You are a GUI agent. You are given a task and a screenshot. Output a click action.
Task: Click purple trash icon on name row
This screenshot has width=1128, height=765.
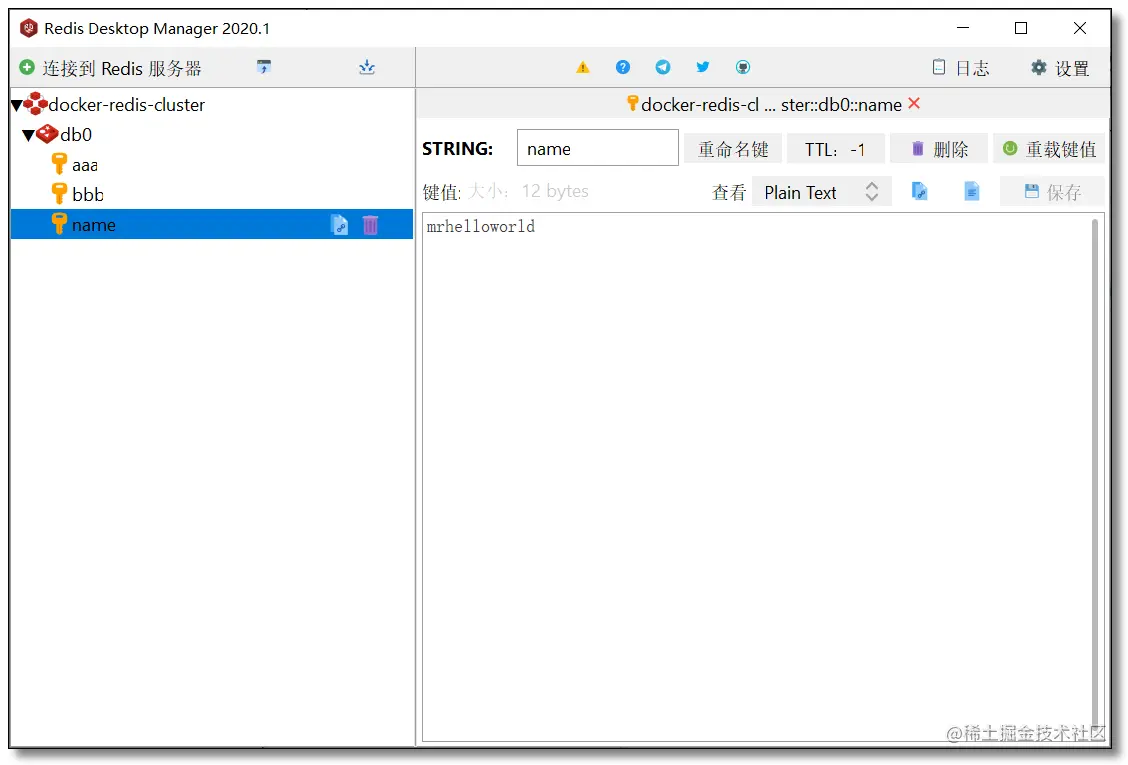370,225
